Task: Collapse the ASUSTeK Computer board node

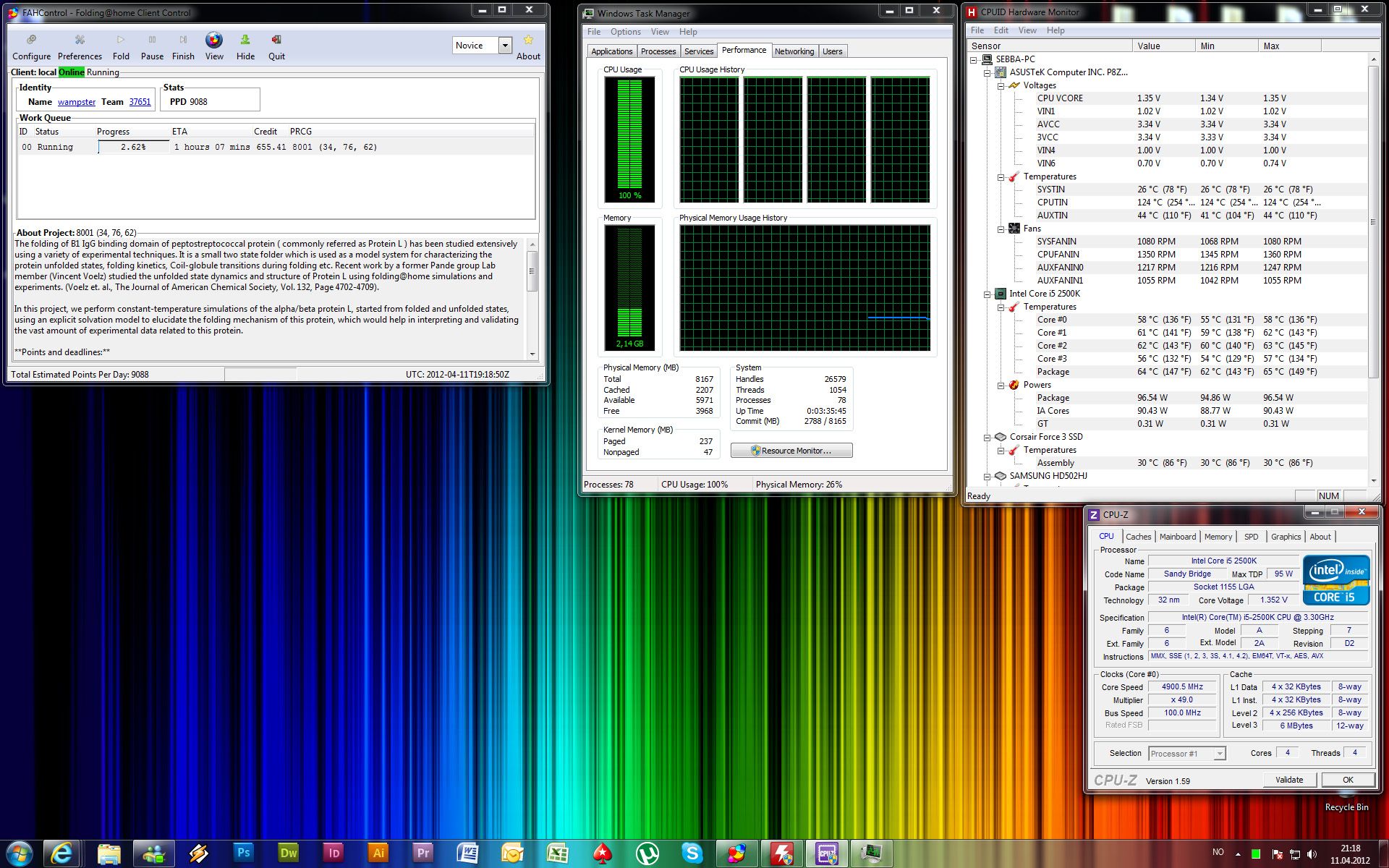Action: [987, 72]
